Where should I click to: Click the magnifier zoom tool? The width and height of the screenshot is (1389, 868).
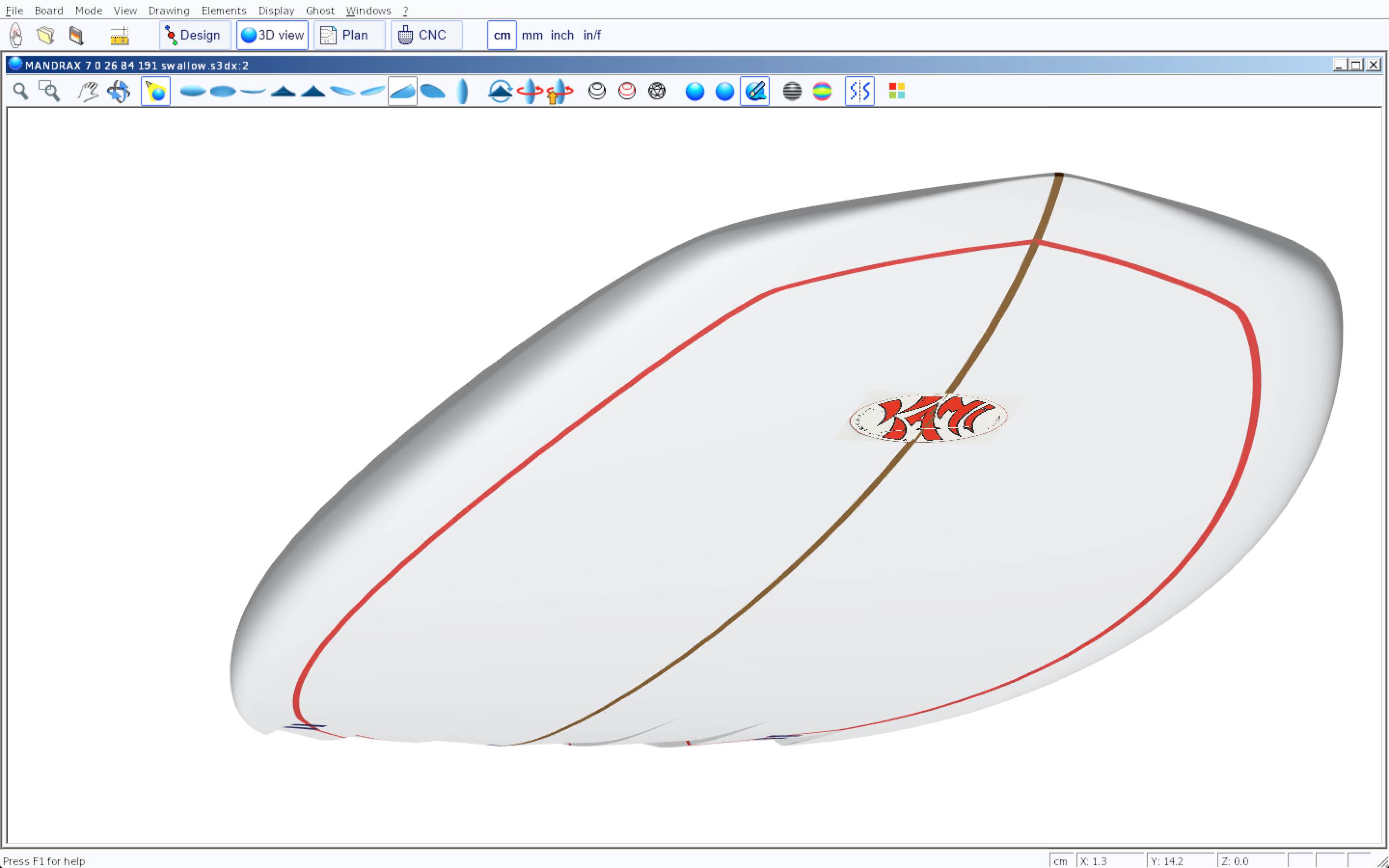point(21,91)
